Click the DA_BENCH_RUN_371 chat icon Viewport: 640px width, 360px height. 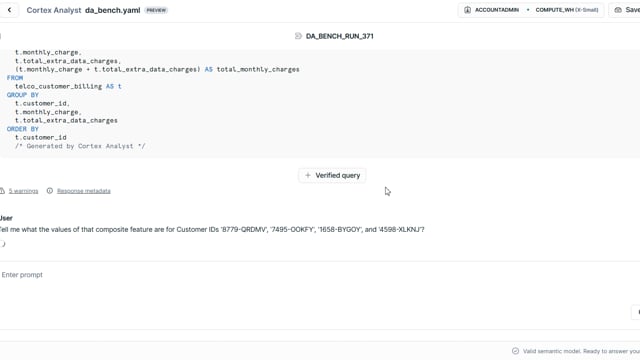pos(298,36)
